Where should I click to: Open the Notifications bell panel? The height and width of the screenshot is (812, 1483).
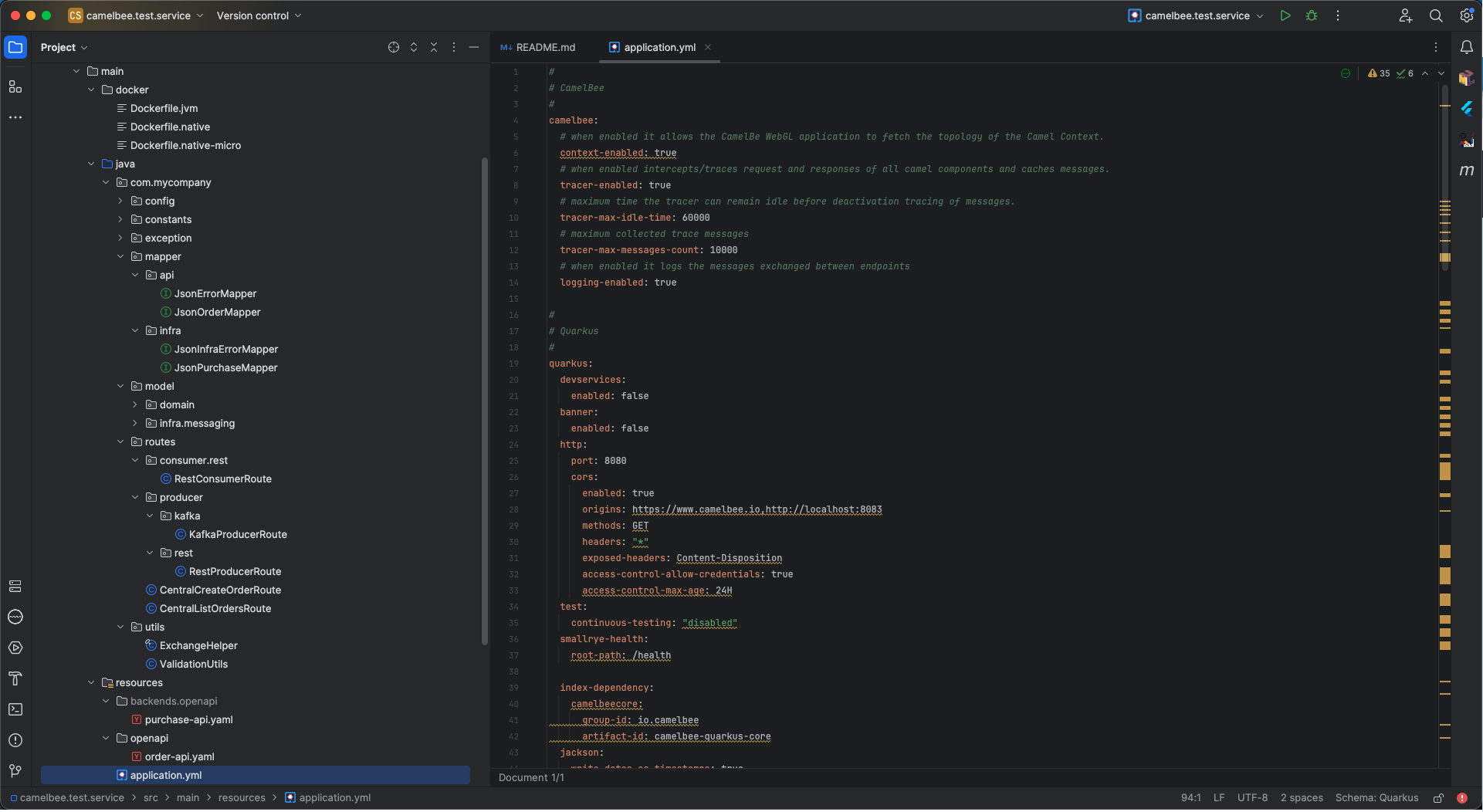[1467, 47]
